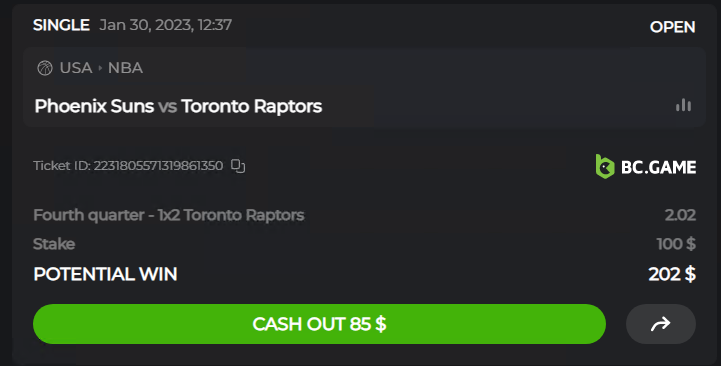Click the POTENTIAL WIN label

point(105,274)
